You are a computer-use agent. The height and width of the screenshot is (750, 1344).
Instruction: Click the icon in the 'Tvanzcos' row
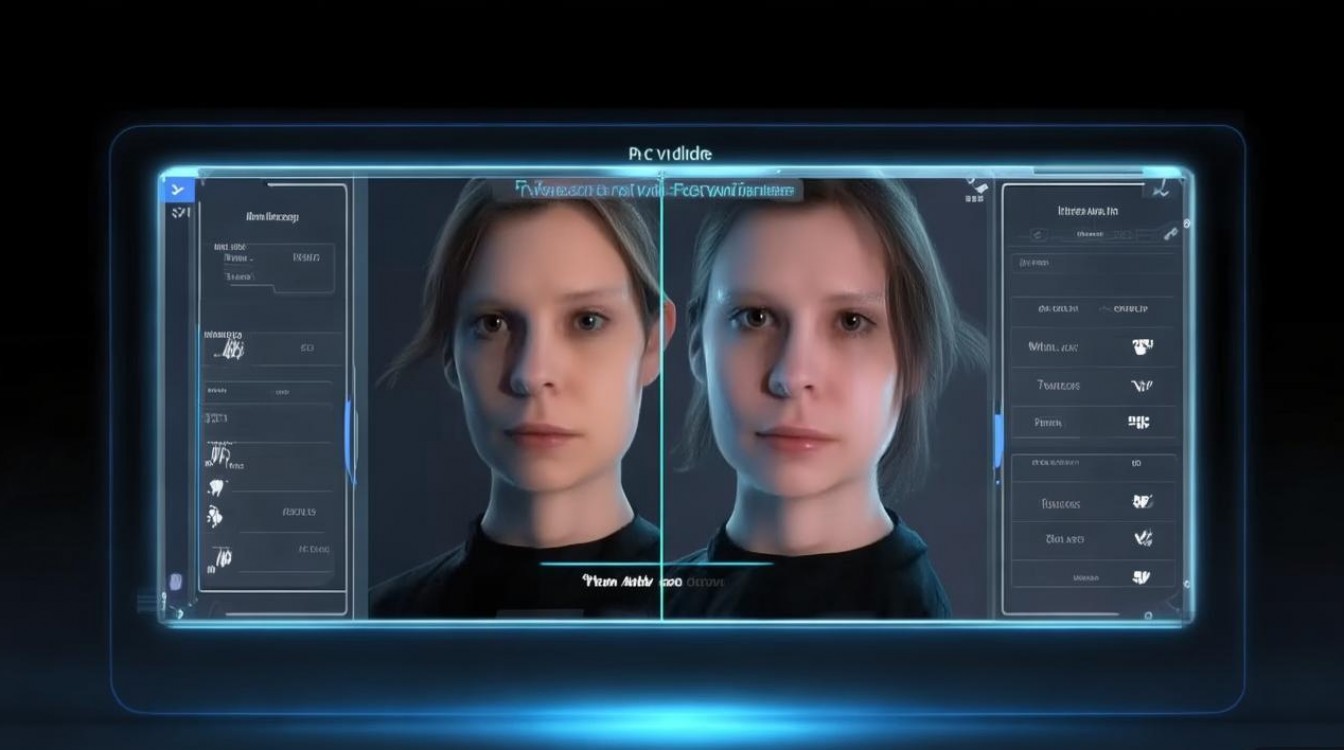point(1141,385)
